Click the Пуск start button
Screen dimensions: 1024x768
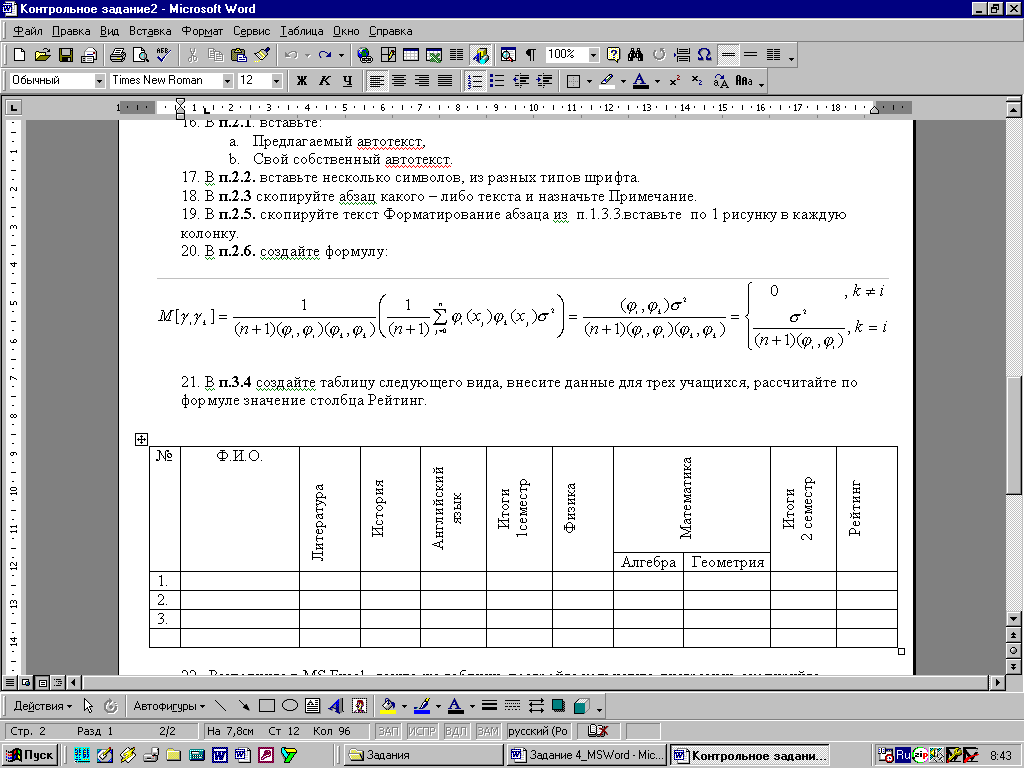pos(30,755)
